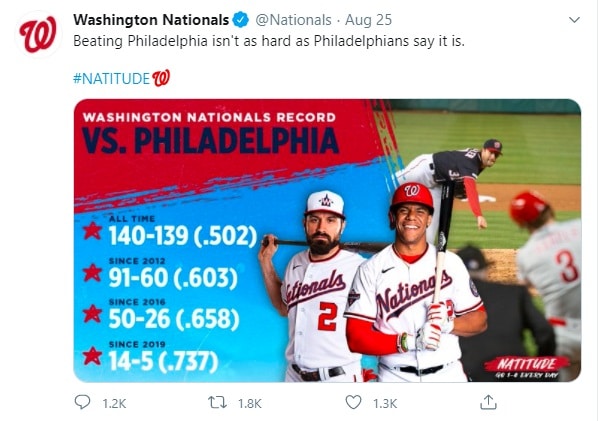
Task: Click the curly W emoji after #NATITUDE
Action: click(x=161, y=77)
